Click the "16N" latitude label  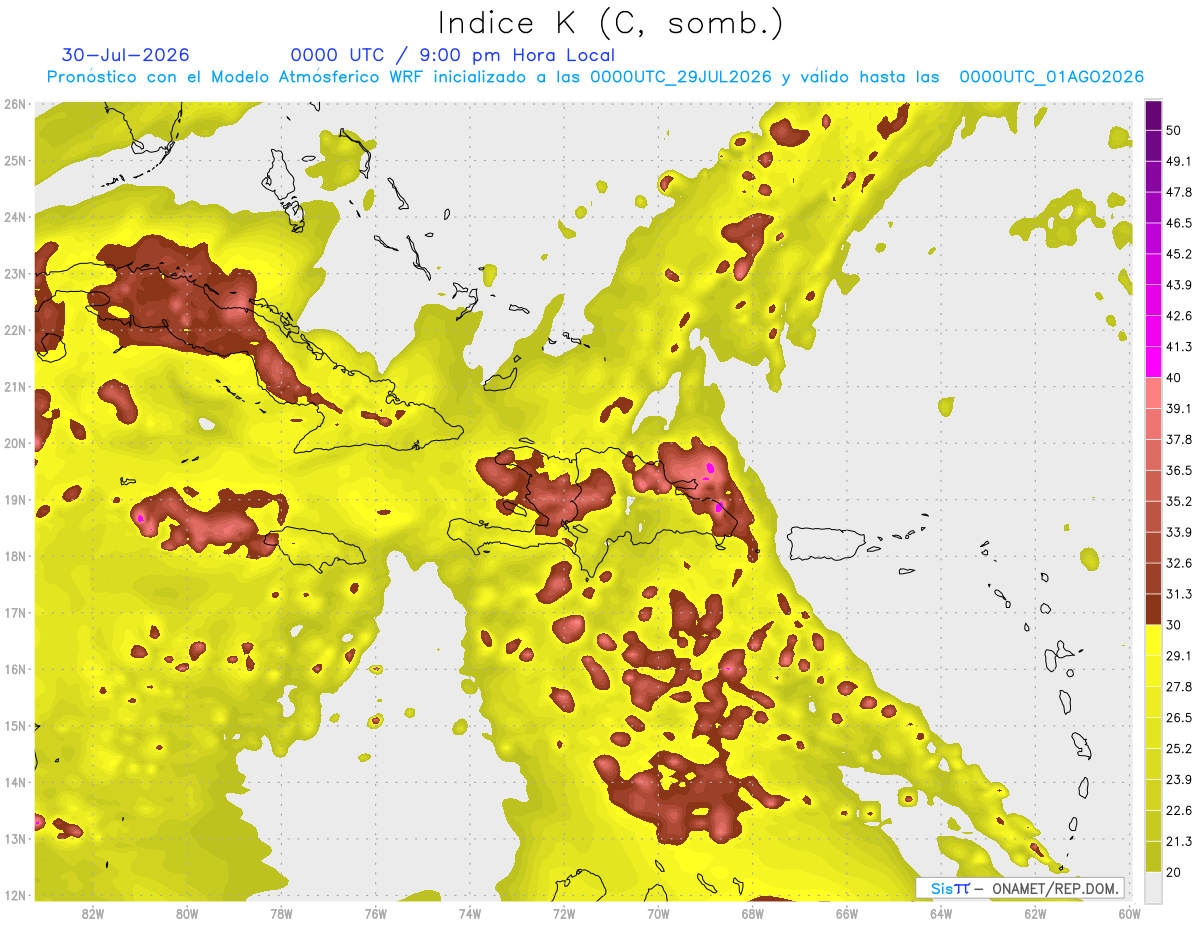click(x=15, y=669)
